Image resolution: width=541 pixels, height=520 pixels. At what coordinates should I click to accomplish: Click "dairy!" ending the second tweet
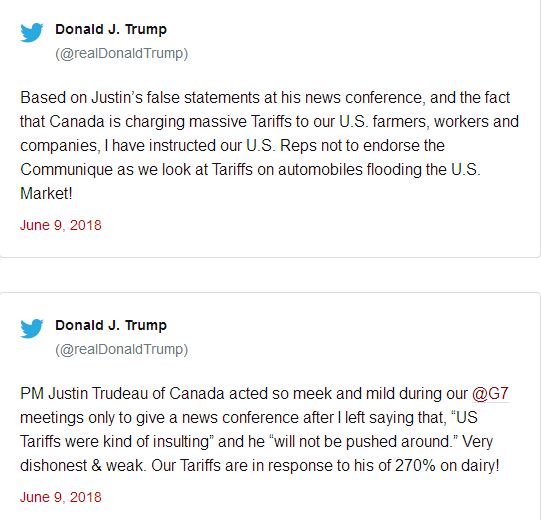click(x=480, y=466)
